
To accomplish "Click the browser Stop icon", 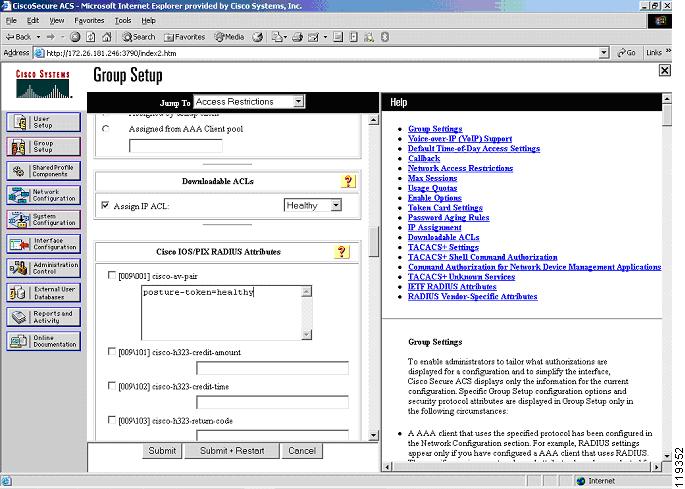I will tap(75, 37).
